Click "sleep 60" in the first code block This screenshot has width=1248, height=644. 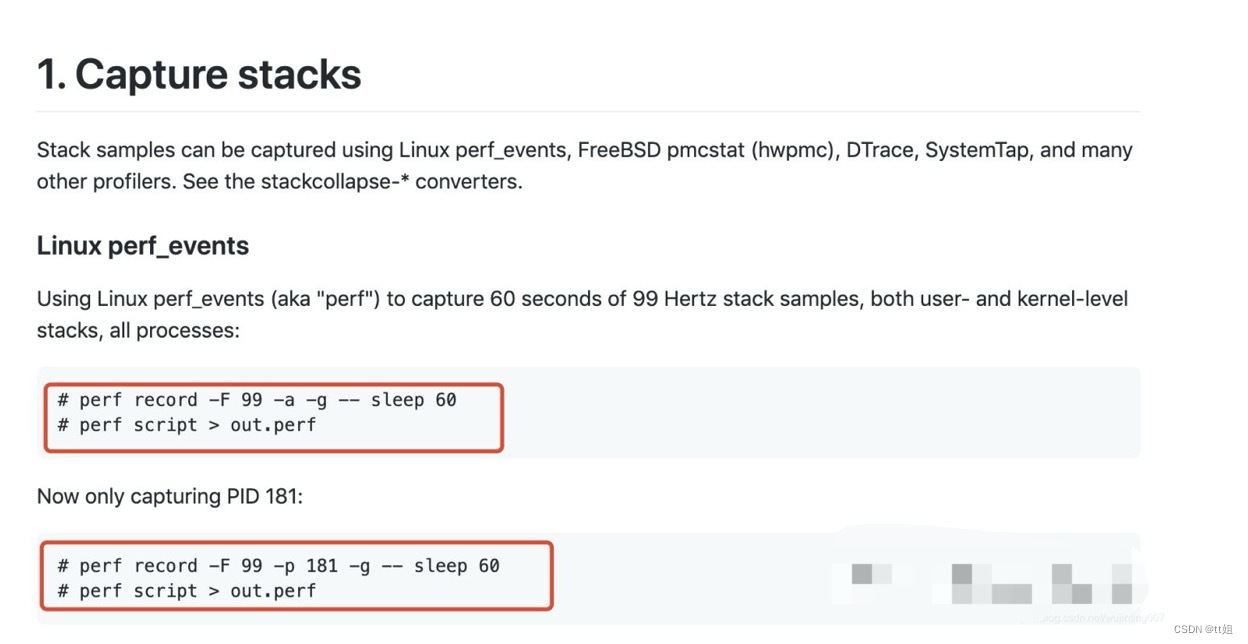click(x=413, y=400)
